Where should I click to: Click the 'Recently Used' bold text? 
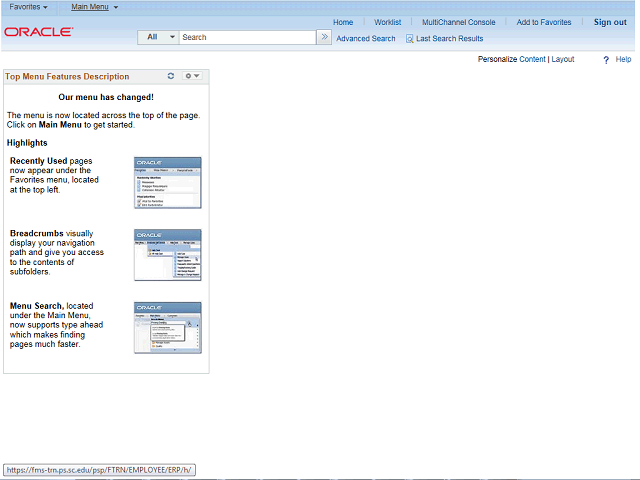coord(38,161)
